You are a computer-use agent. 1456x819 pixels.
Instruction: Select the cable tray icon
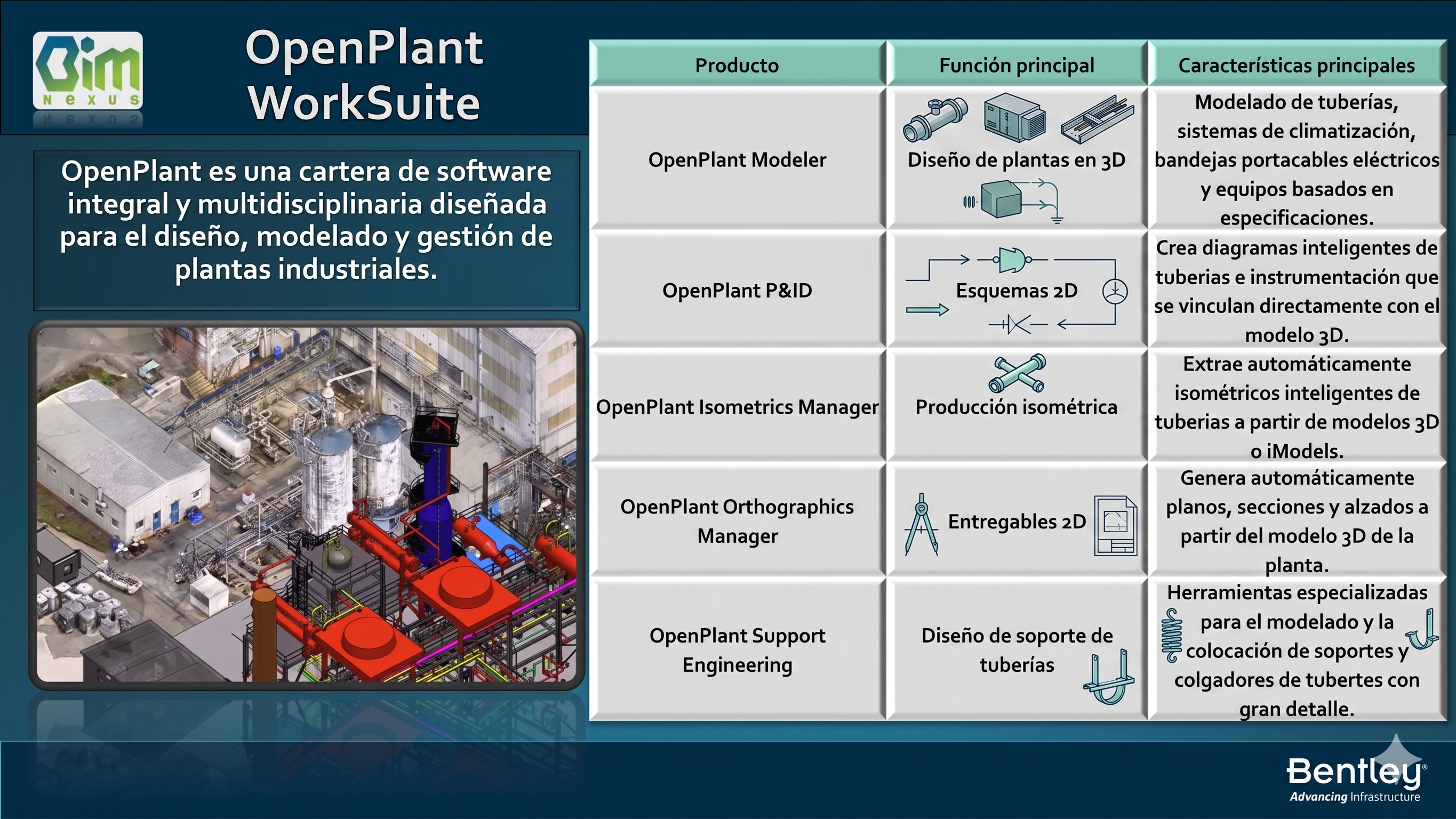click(1097, 119)
